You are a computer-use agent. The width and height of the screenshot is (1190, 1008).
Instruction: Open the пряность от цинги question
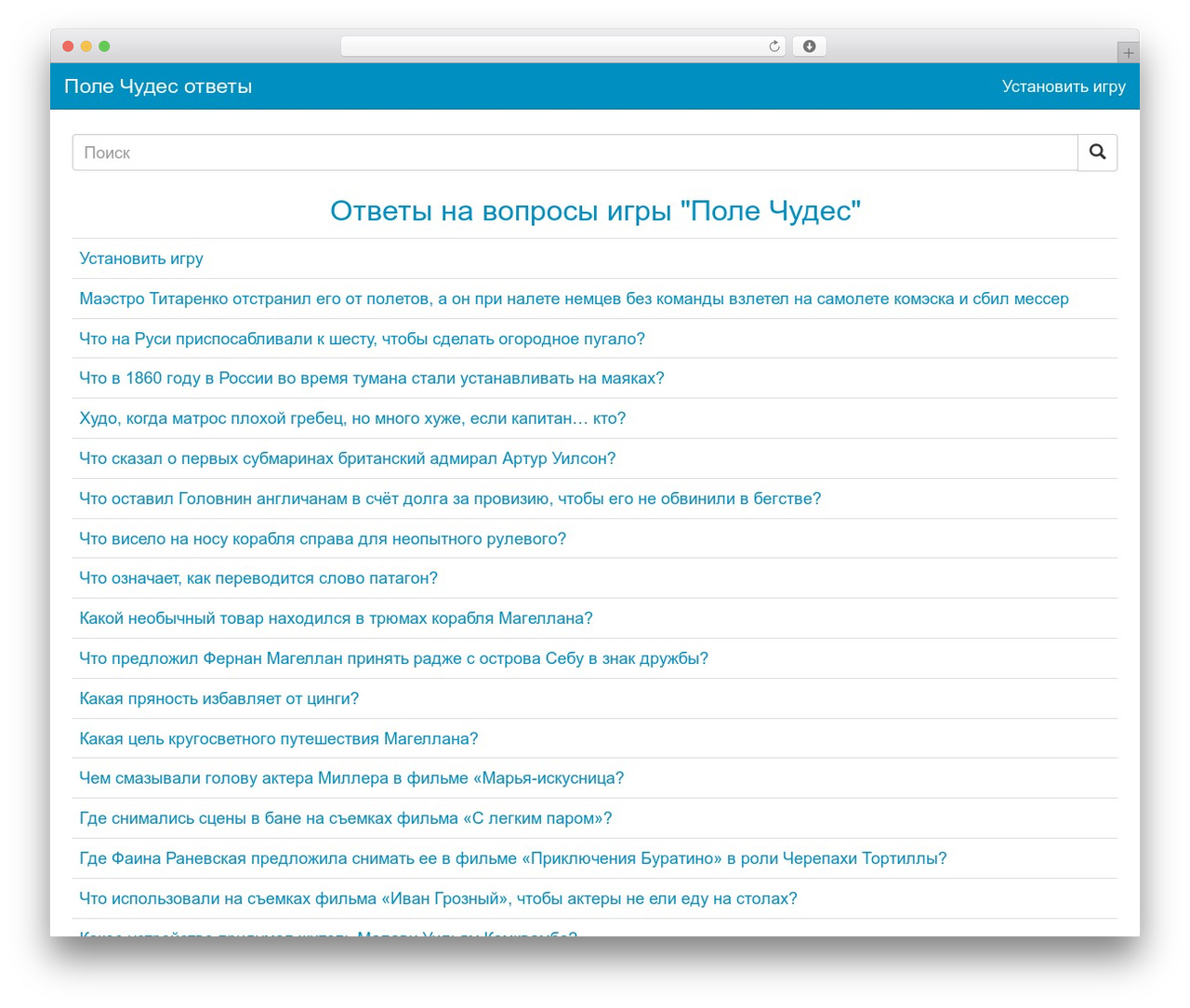click(218, 698)
